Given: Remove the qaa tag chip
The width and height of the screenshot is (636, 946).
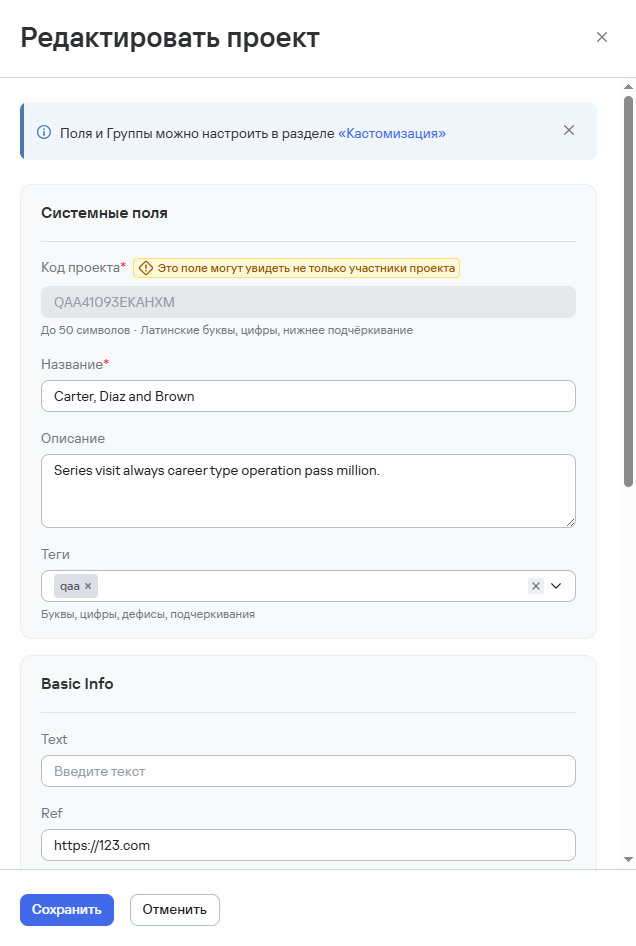Looking at the screenshot, I should pyautogui.click(x=88, y=586).
